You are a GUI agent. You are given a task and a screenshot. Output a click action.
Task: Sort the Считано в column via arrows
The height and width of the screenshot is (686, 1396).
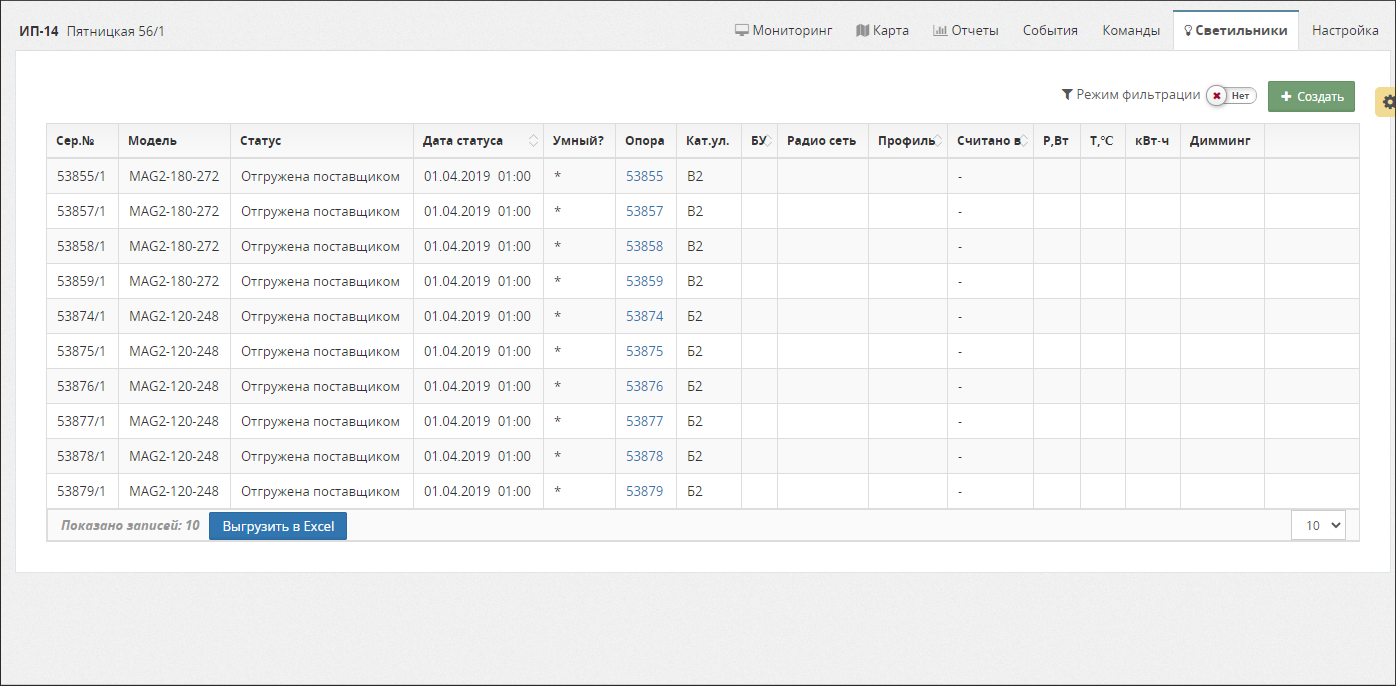point(1025,141)
